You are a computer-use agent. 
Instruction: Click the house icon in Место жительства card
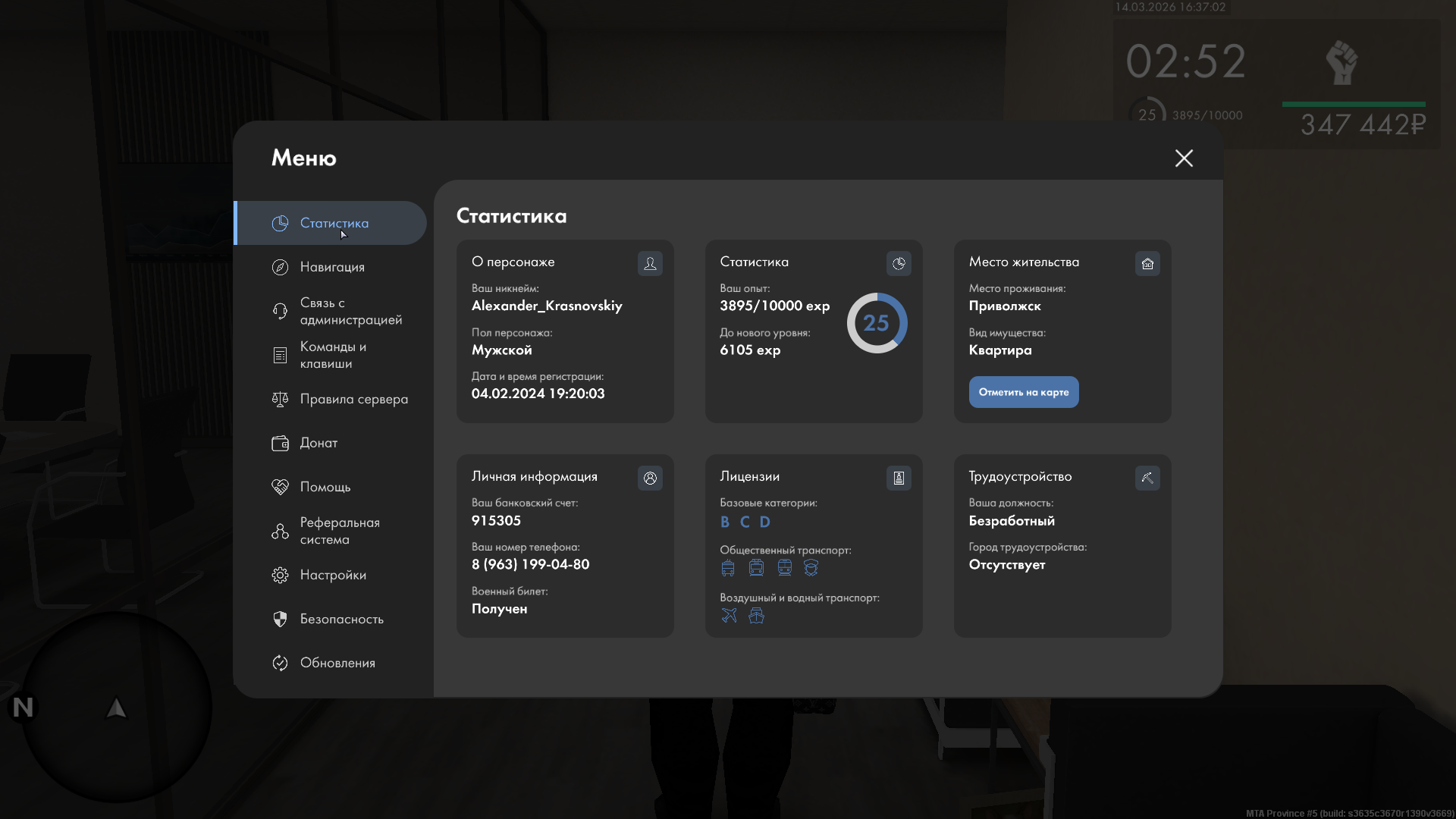point(1147,263)
